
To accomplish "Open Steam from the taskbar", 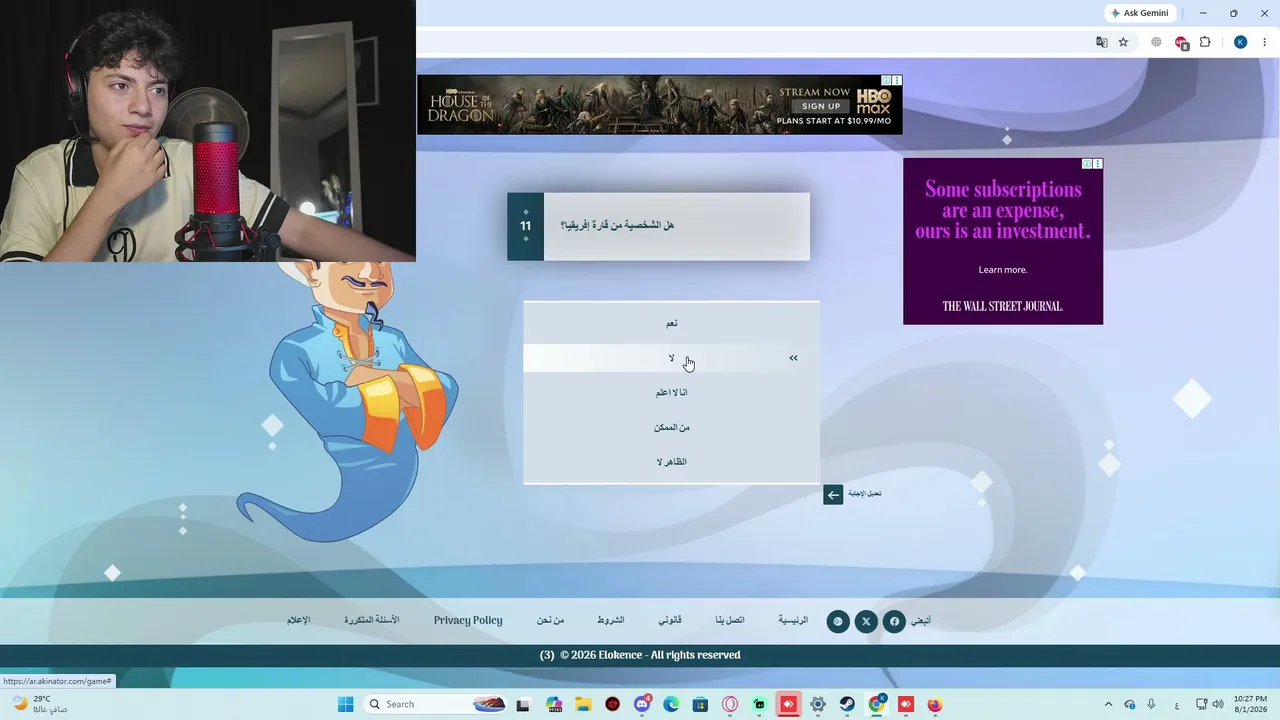I will coord(847,705).
